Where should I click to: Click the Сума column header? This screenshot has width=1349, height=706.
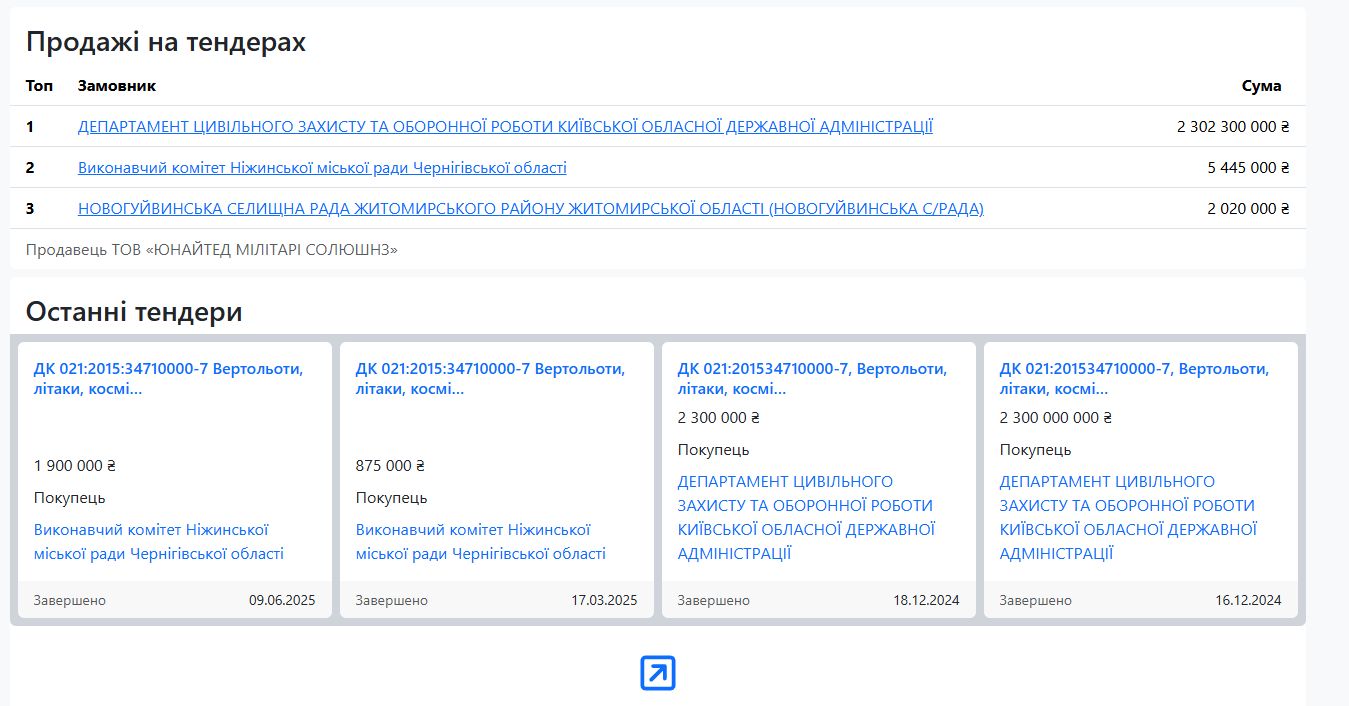click(1261, 86)
